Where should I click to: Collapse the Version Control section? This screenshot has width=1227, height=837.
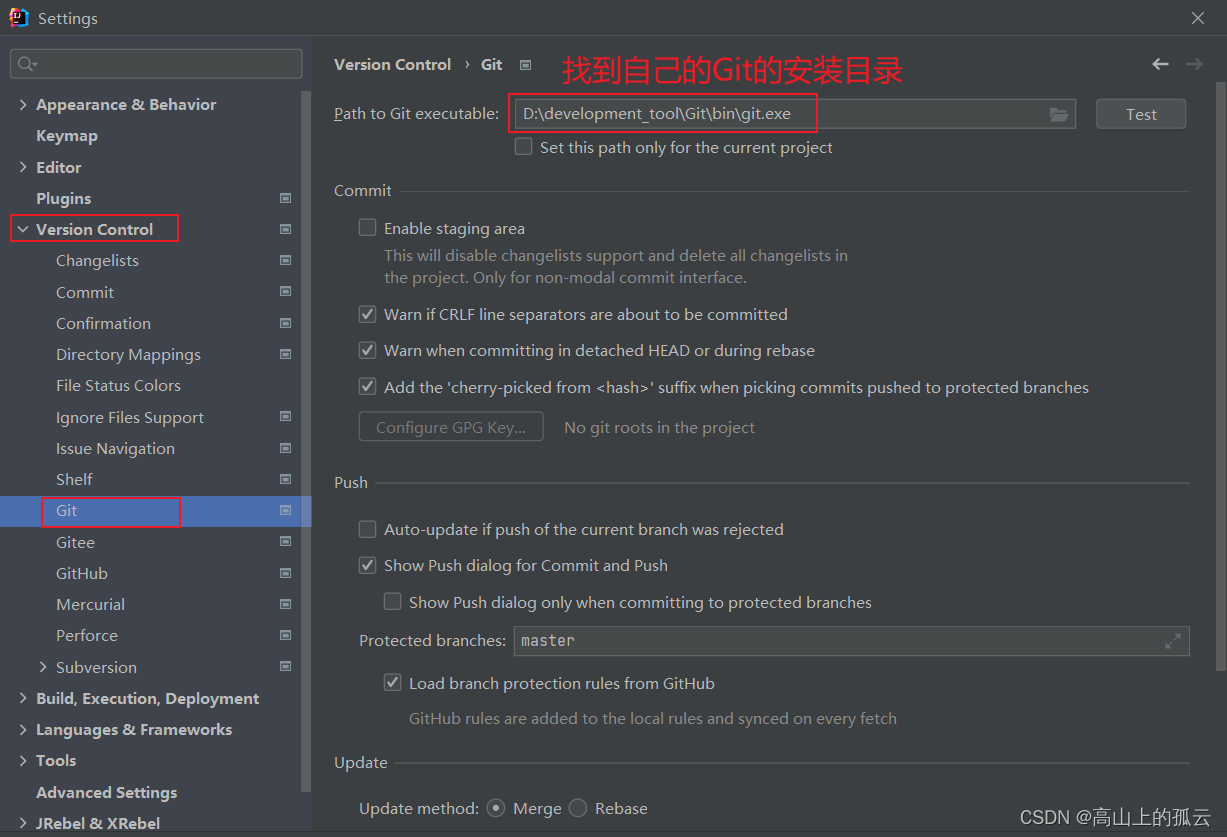pos(23,229)
